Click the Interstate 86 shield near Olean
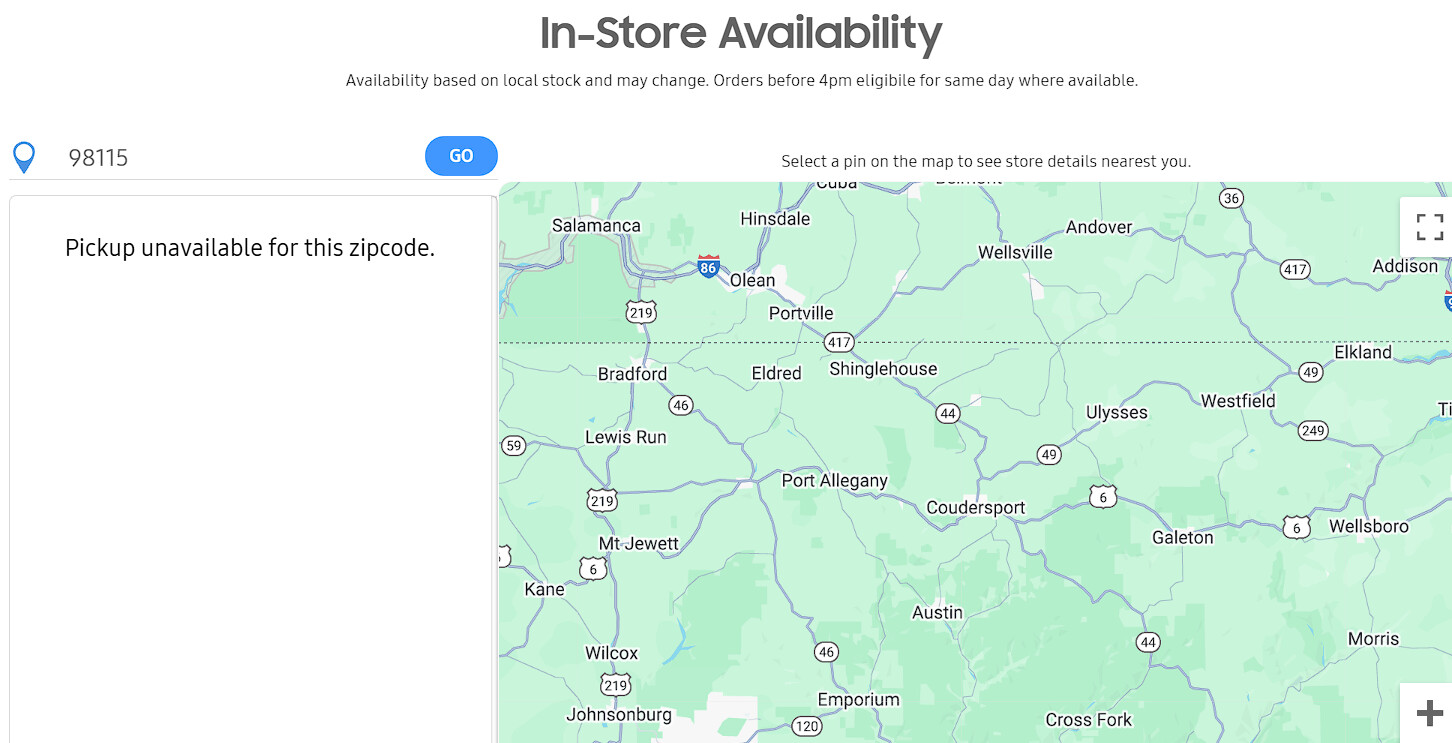 coord(708,266)
